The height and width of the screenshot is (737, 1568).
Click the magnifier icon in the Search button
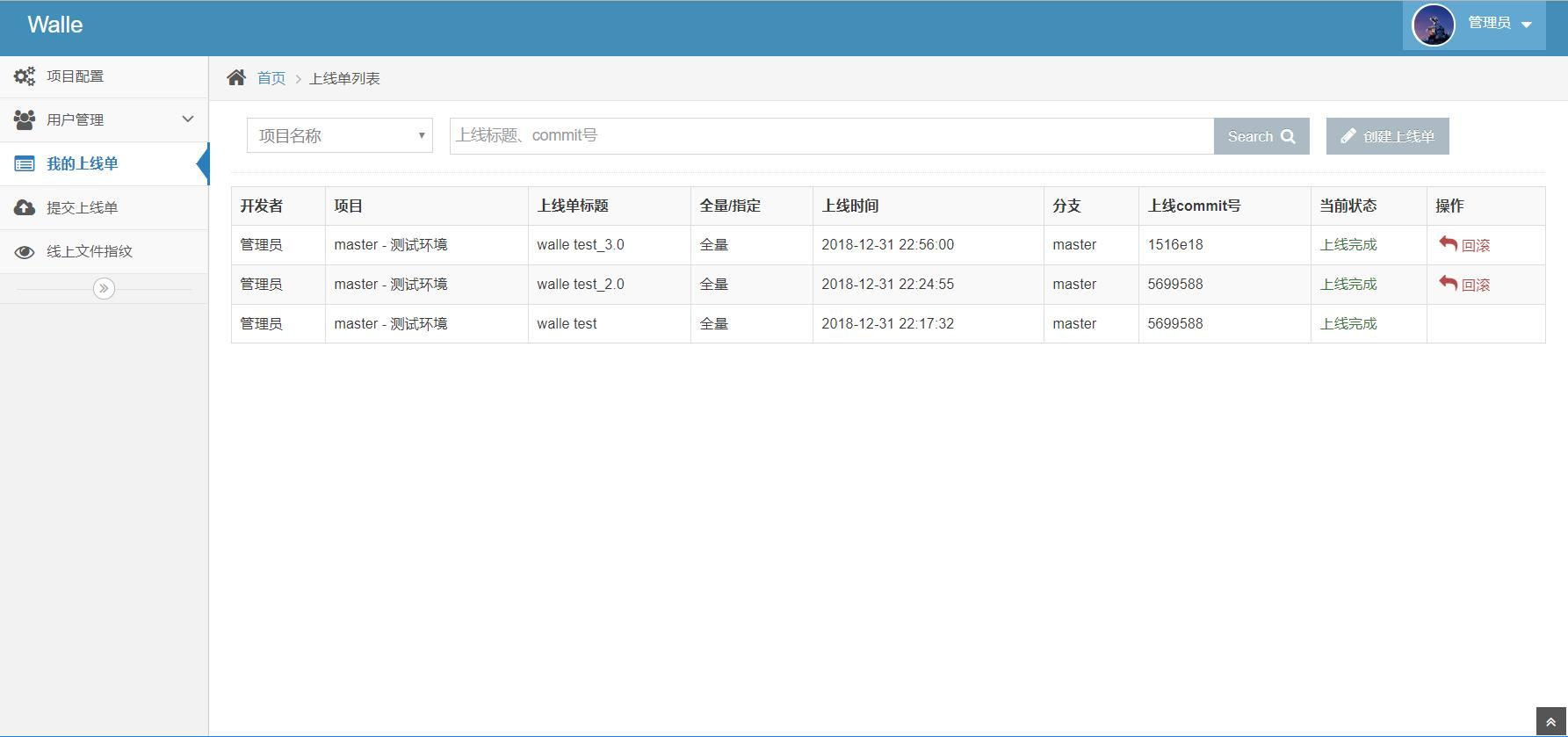(x=1288, y=136)
